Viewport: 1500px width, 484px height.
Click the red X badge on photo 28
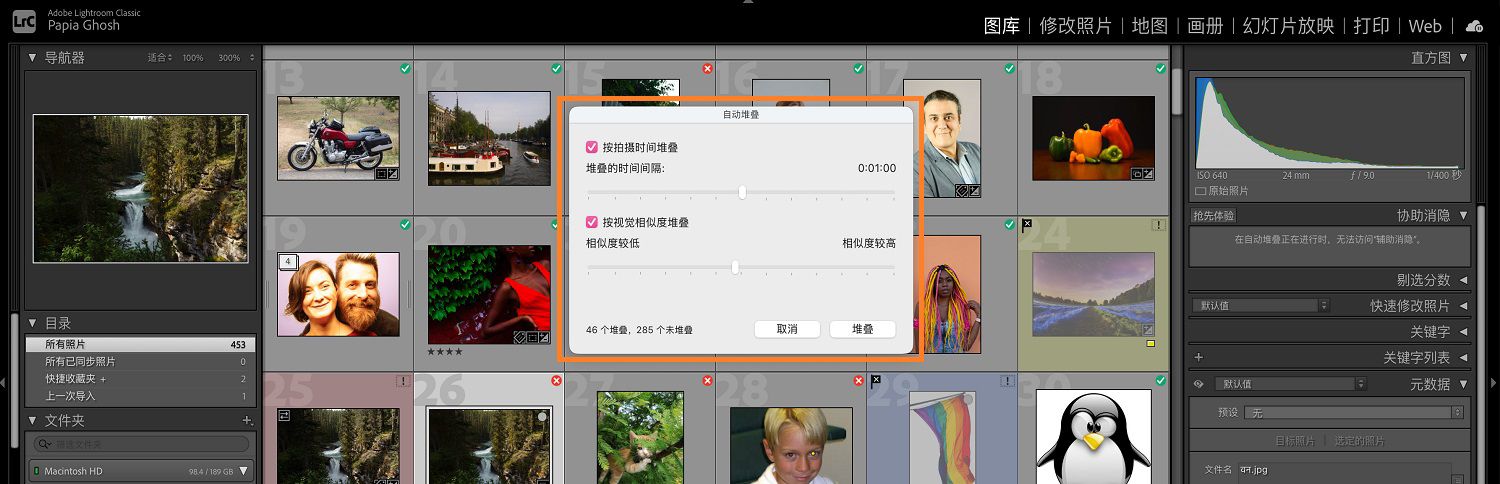pyautogui.click(x=858, y=380)
